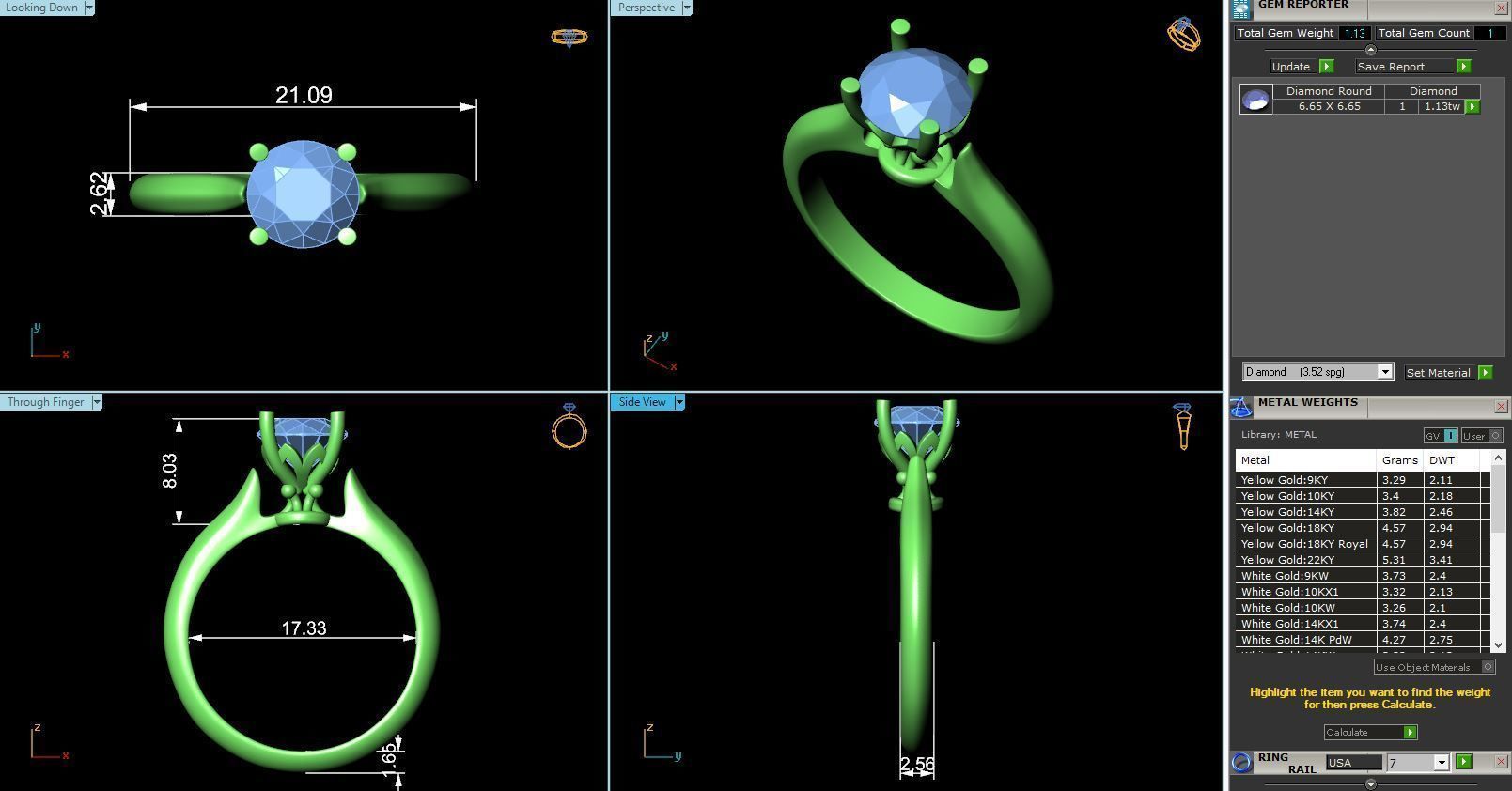Click green apply arrow in Ring Rail
Viewport: 1512px width, 791px height.
coord(1463,762)
